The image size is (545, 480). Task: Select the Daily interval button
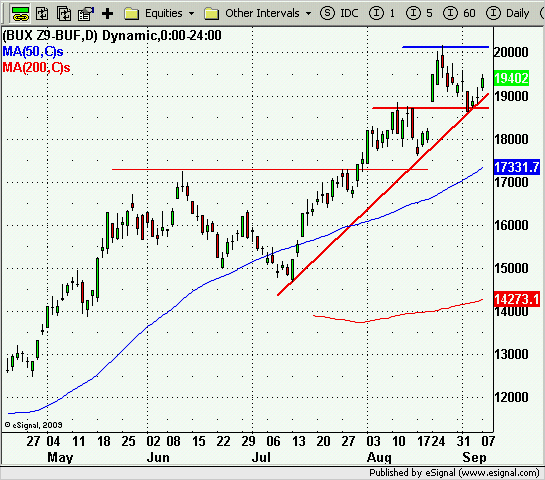507,13
